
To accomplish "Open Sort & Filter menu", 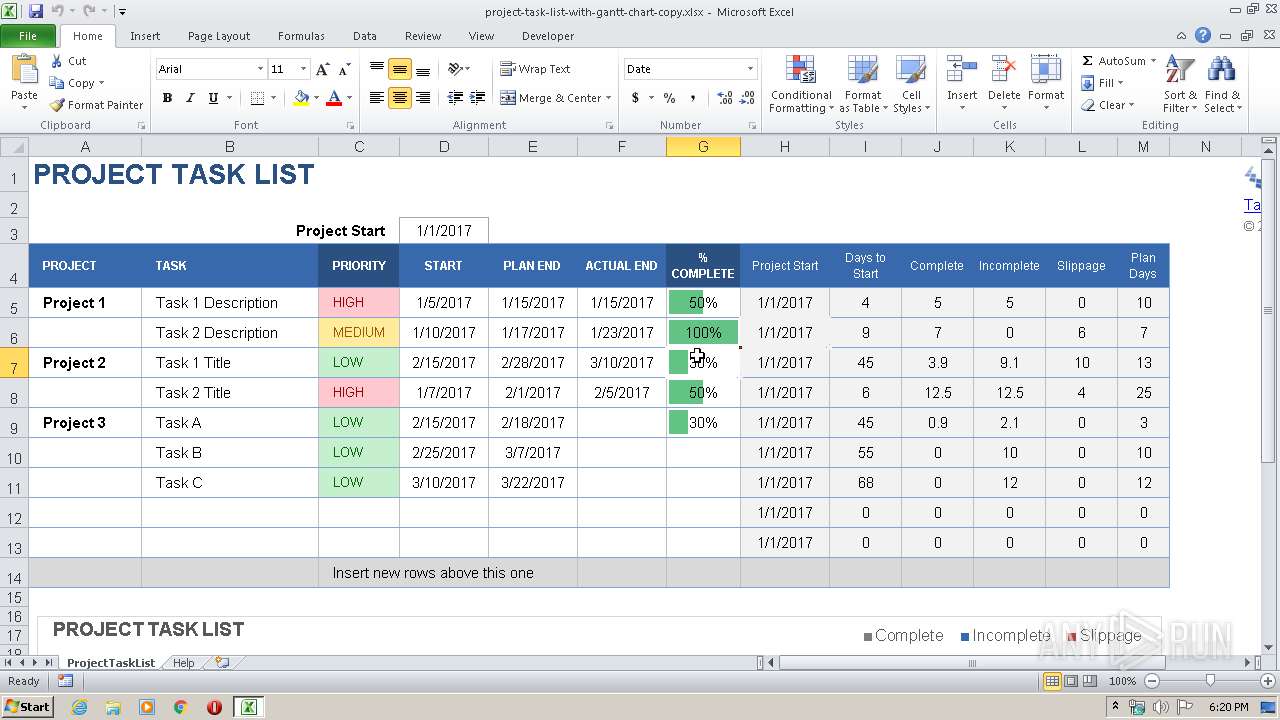I will 1180,84.
